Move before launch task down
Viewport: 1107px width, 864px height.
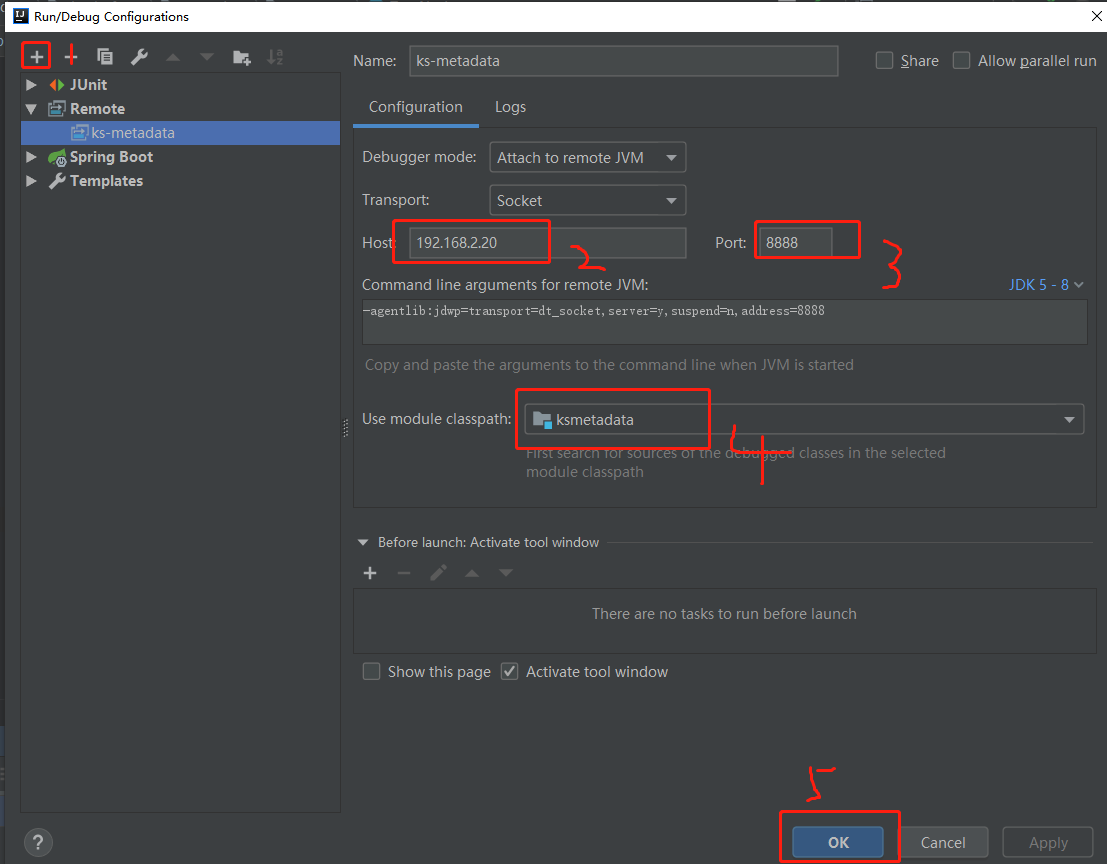pos(505,573)
